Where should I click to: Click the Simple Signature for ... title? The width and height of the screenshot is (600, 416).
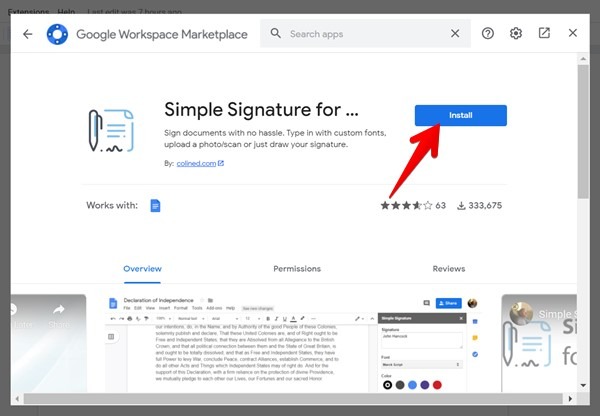tap(261, 109)
